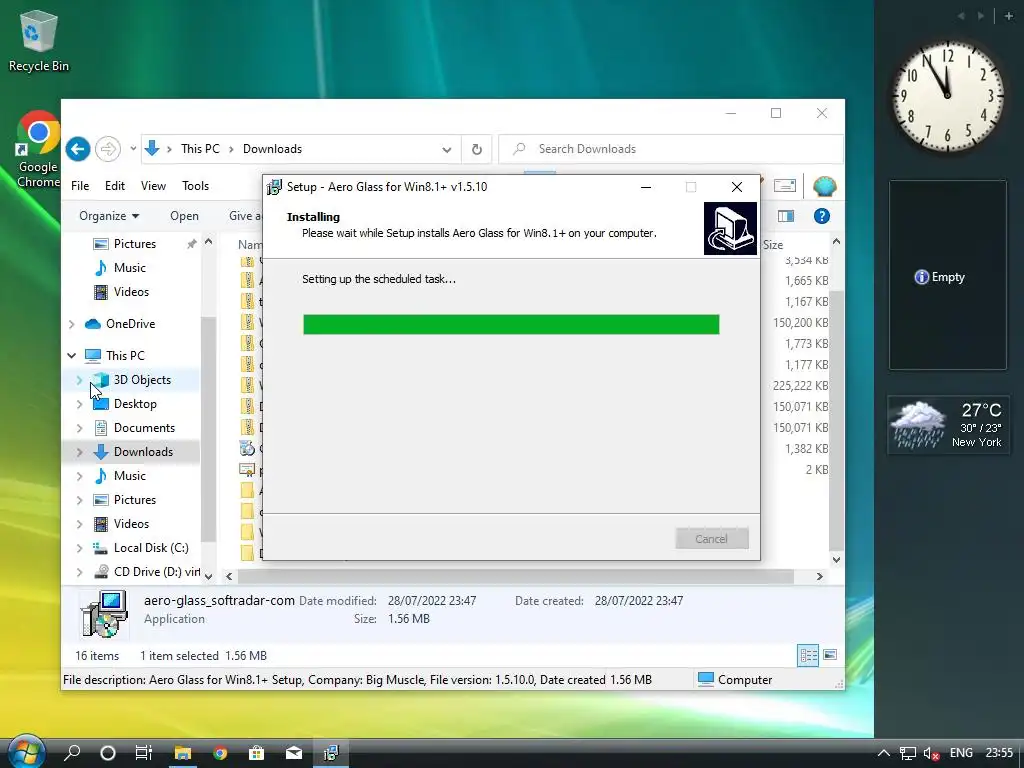Expand the address bar history dropdown
This screenshot has height=768, width=1024.
tap(447, 150)
